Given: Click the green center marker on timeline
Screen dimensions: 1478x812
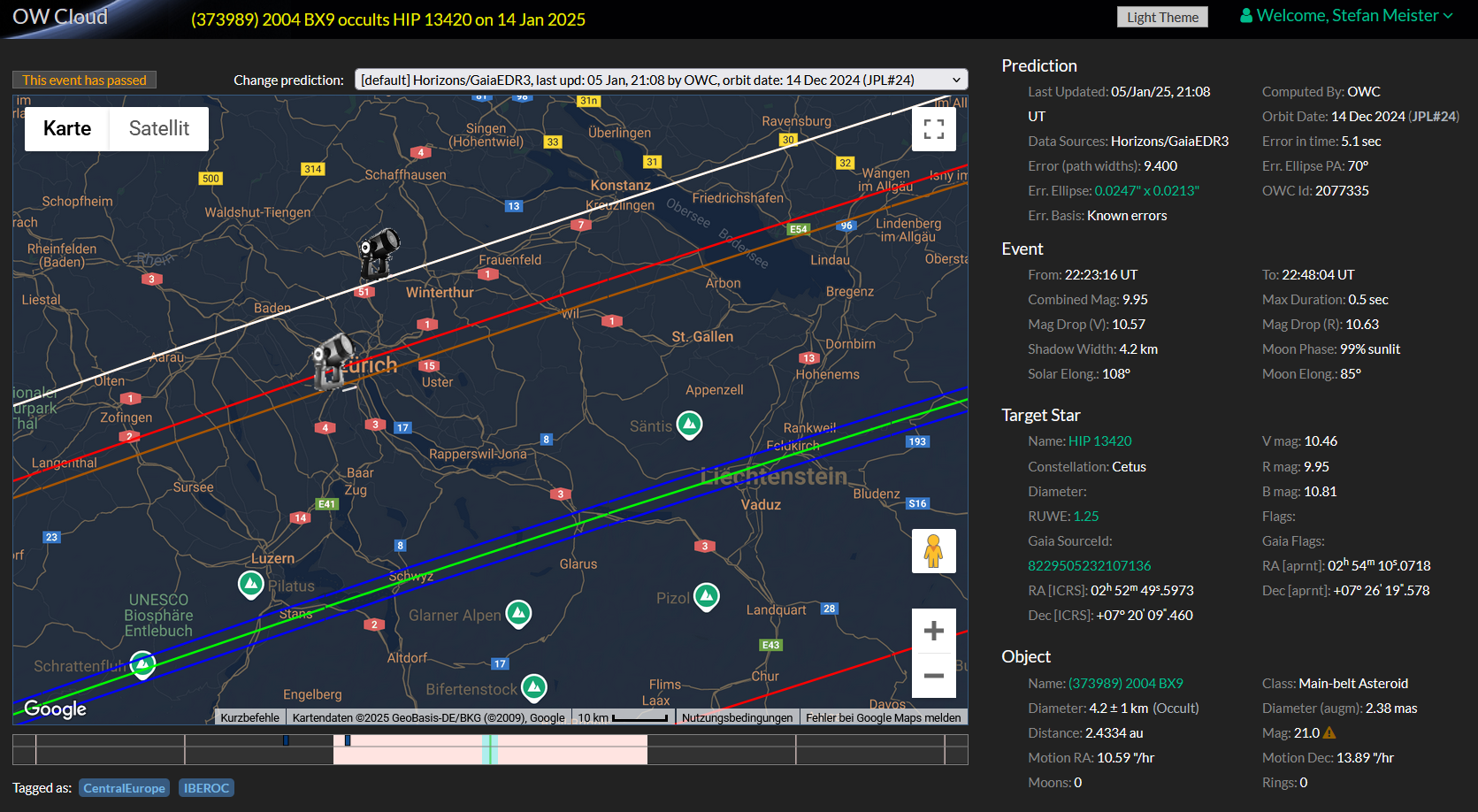Looking at the screenshot, I should (491, 749).
